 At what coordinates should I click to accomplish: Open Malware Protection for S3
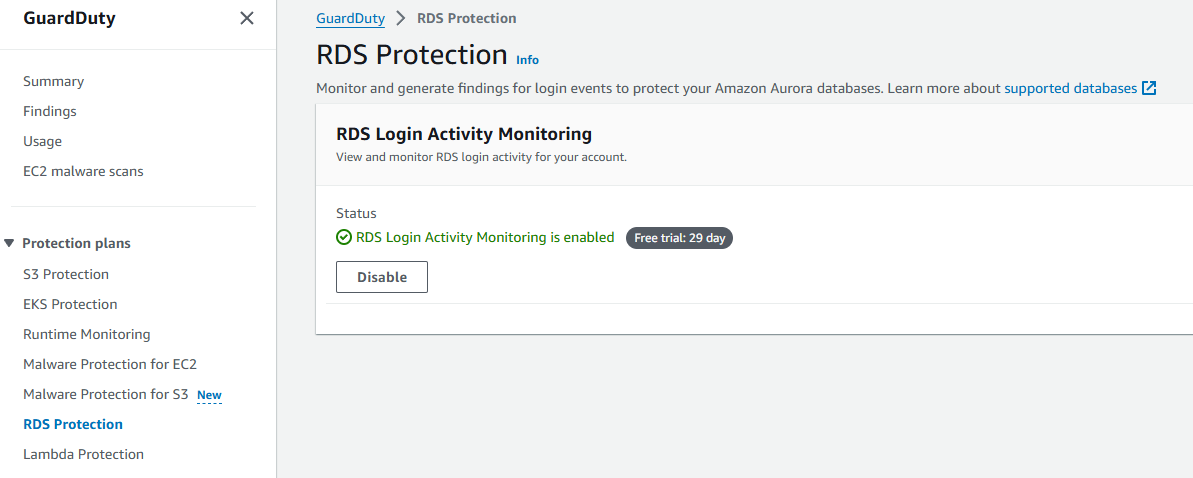tap(106, 394)
